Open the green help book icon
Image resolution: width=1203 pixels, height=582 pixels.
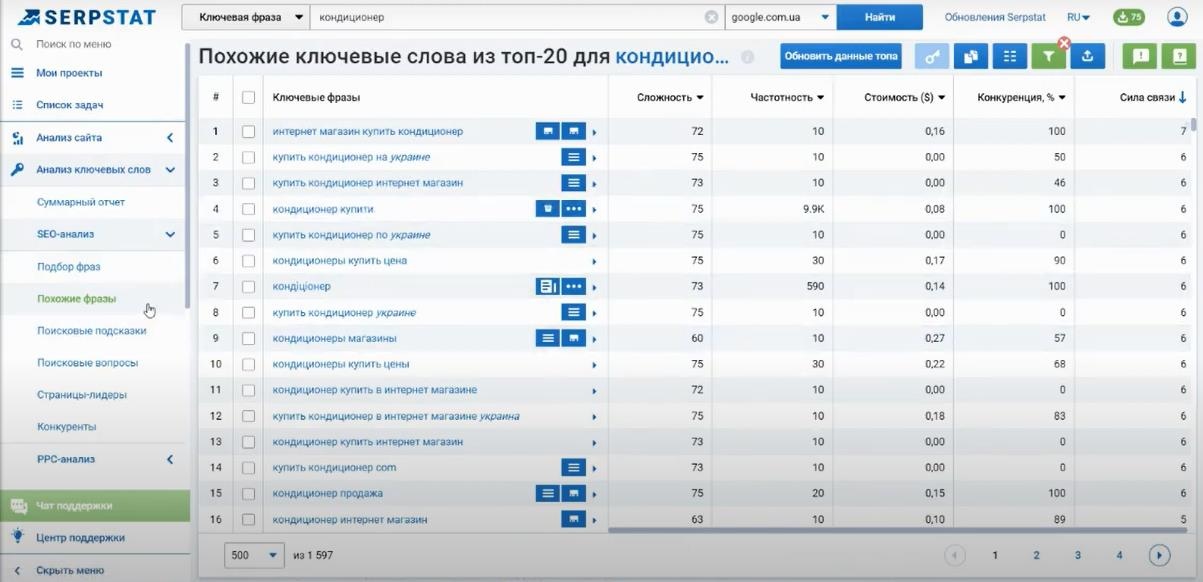(x=1179, y=57)
